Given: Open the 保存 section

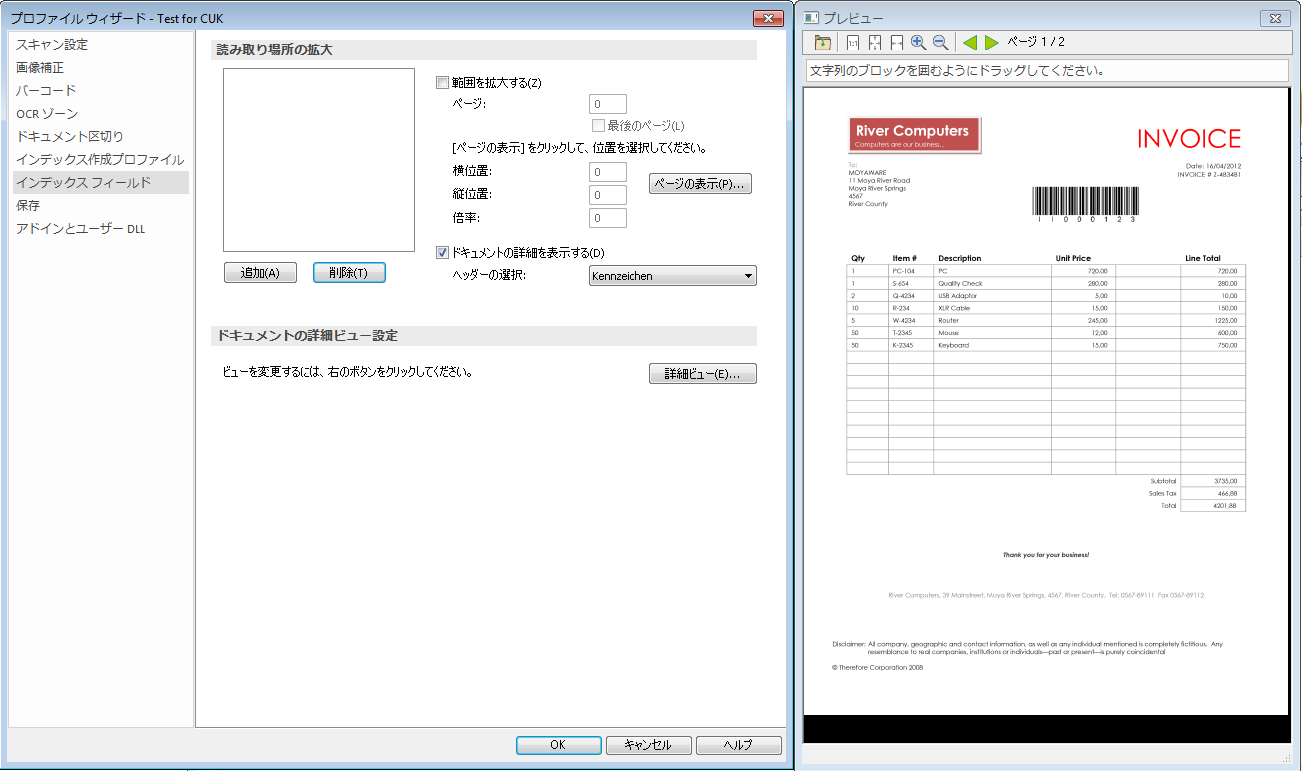Looking at the screenshot, I should pyautogui.click(x=28, y=206).
